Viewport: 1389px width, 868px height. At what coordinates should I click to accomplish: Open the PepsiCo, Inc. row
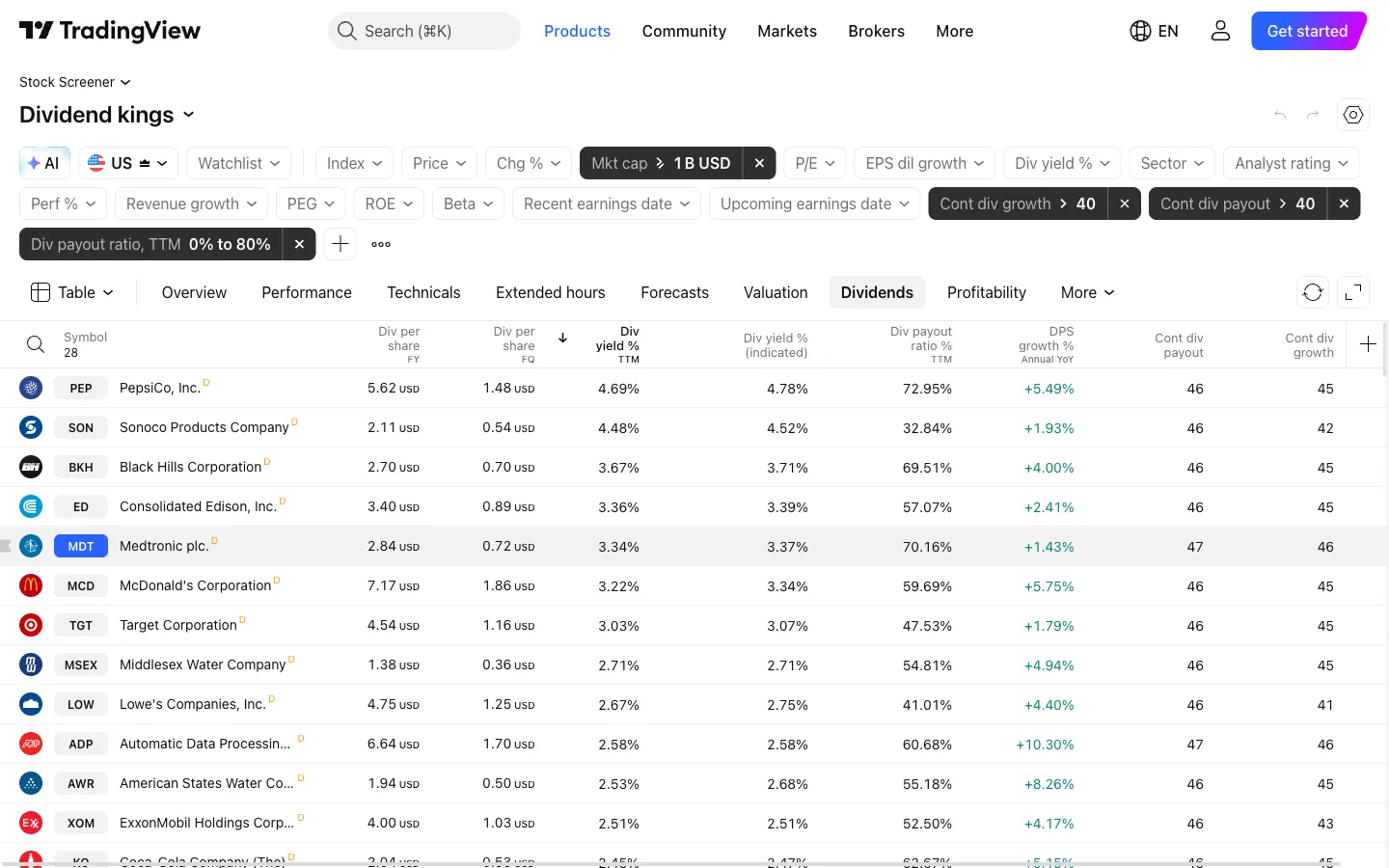click(x=694, y=388)
